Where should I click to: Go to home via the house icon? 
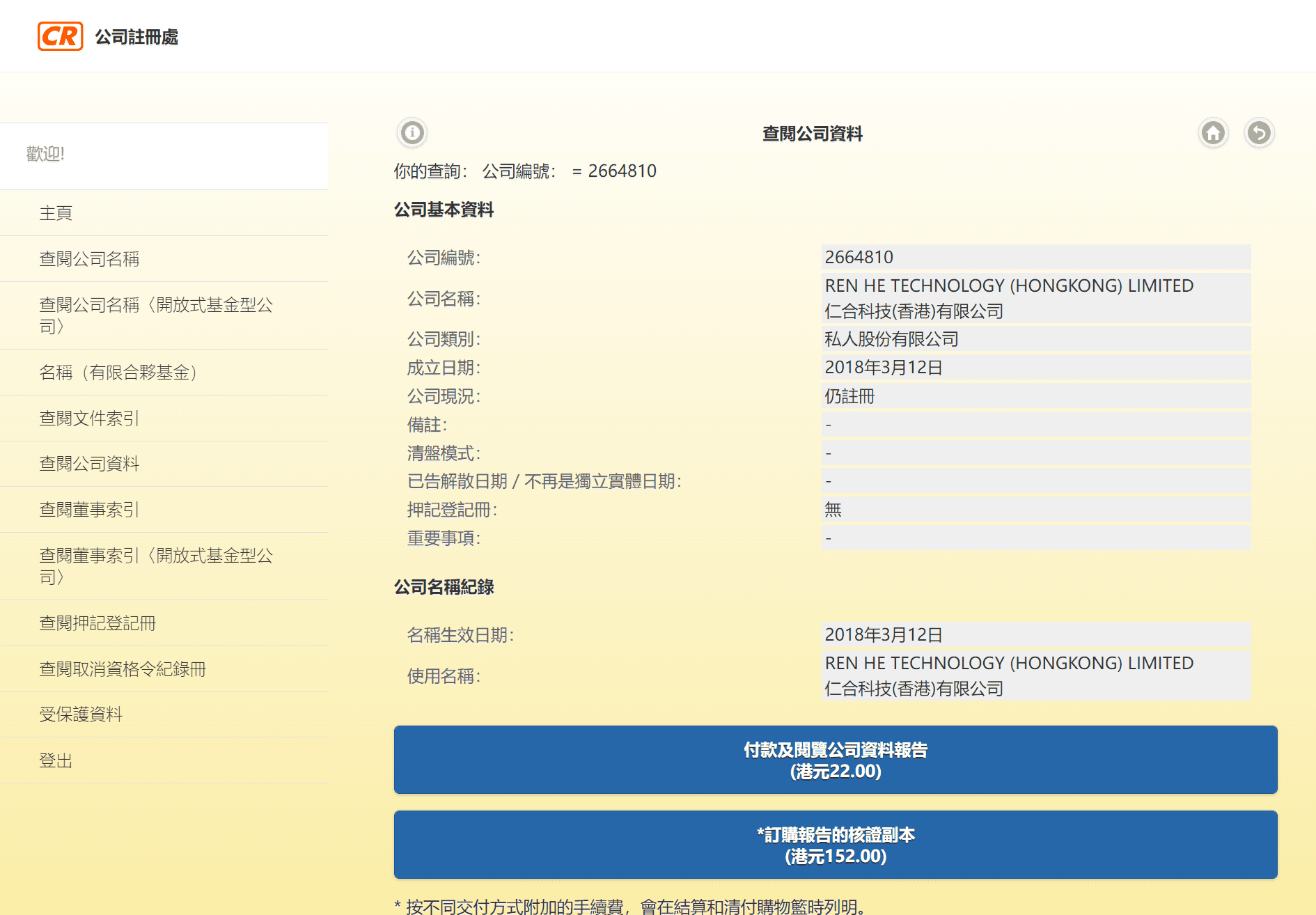[1213, 132]
